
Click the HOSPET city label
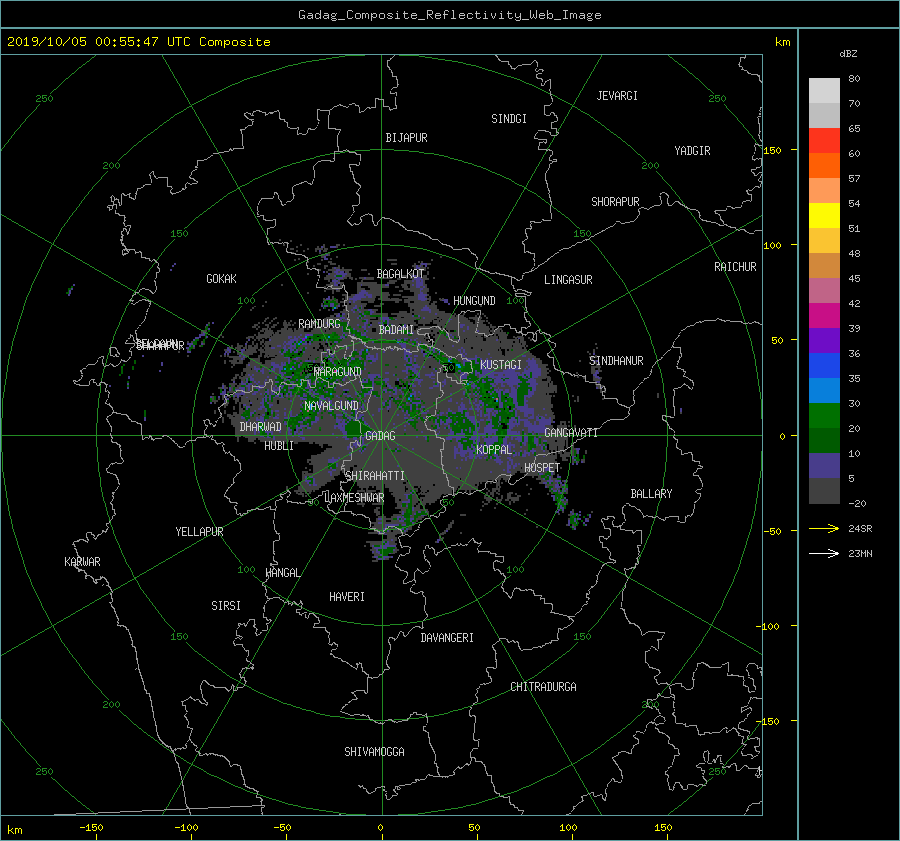pos(542,468)
